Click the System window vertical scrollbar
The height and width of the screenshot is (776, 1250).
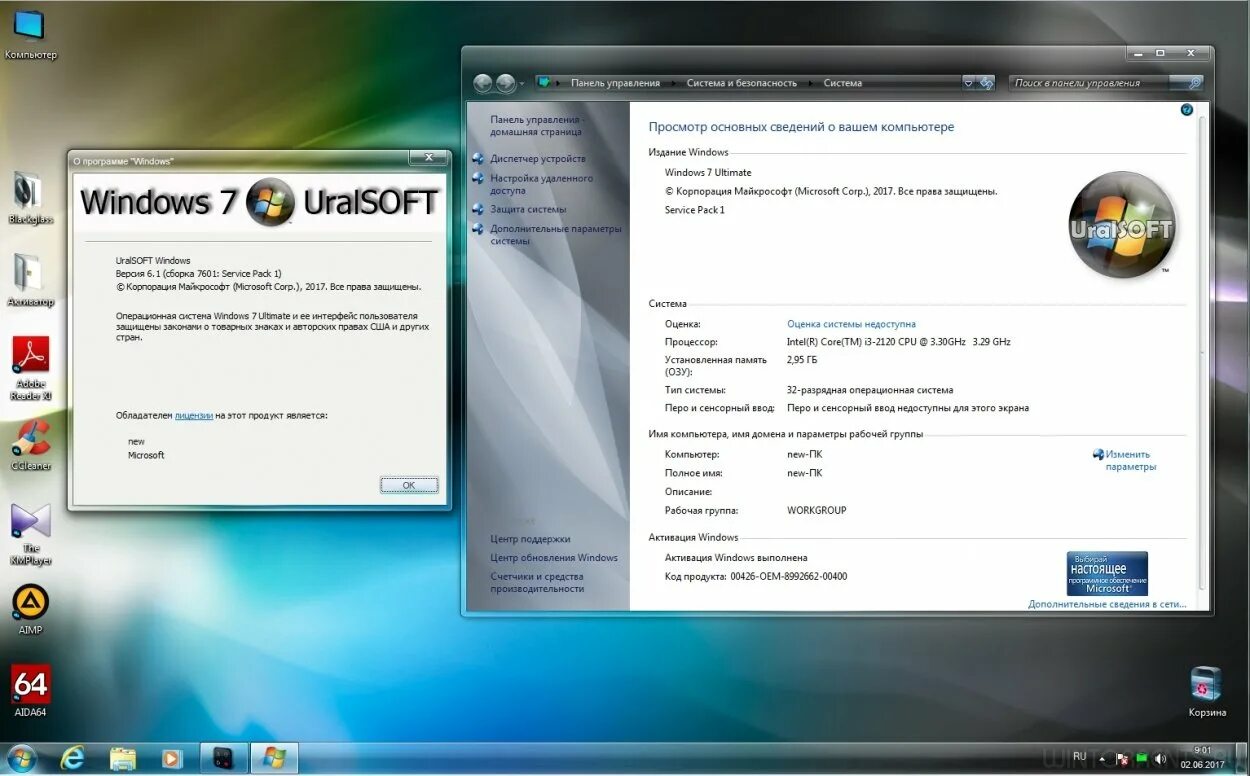point(1201,355)
